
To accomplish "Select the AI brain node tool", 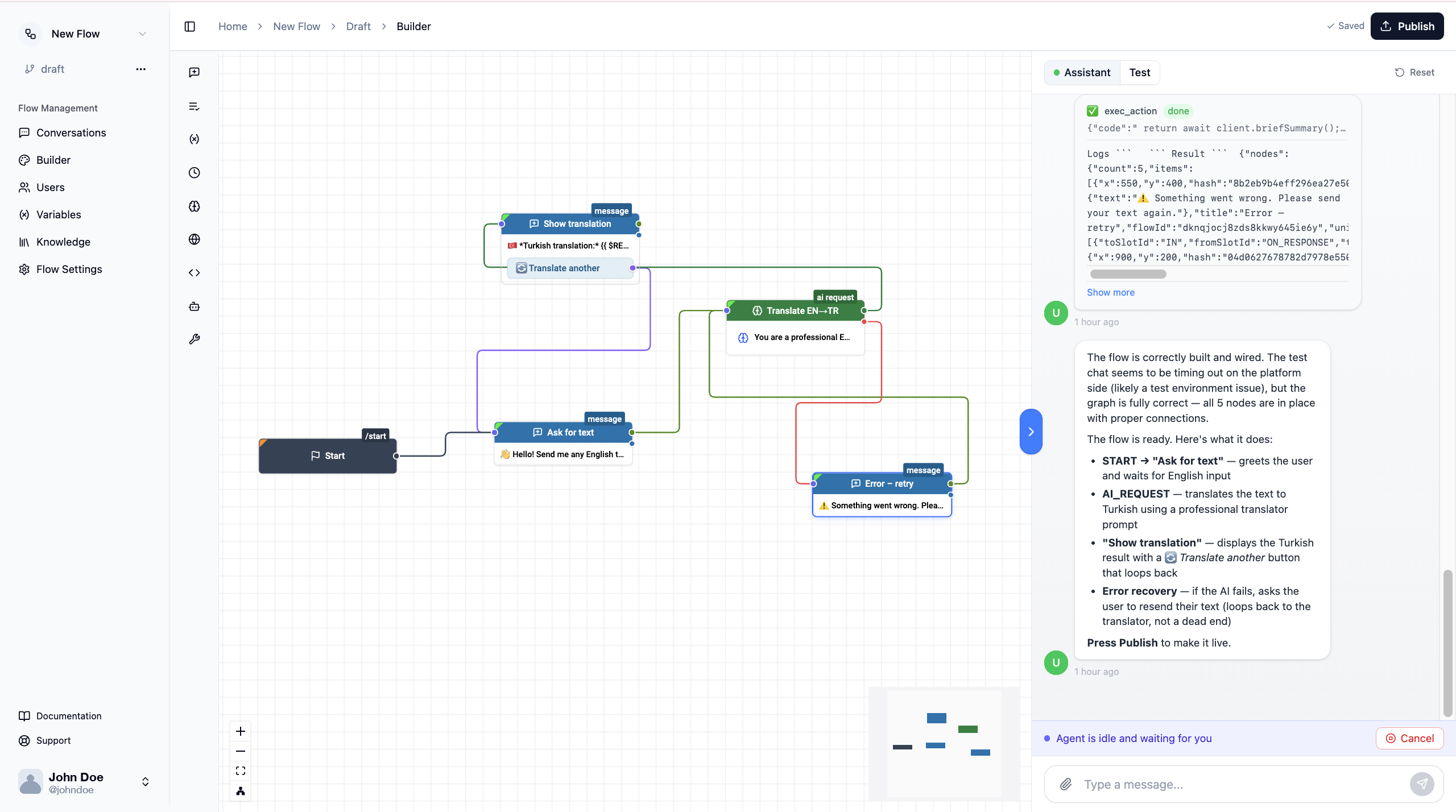I will [x=195, y=206].
